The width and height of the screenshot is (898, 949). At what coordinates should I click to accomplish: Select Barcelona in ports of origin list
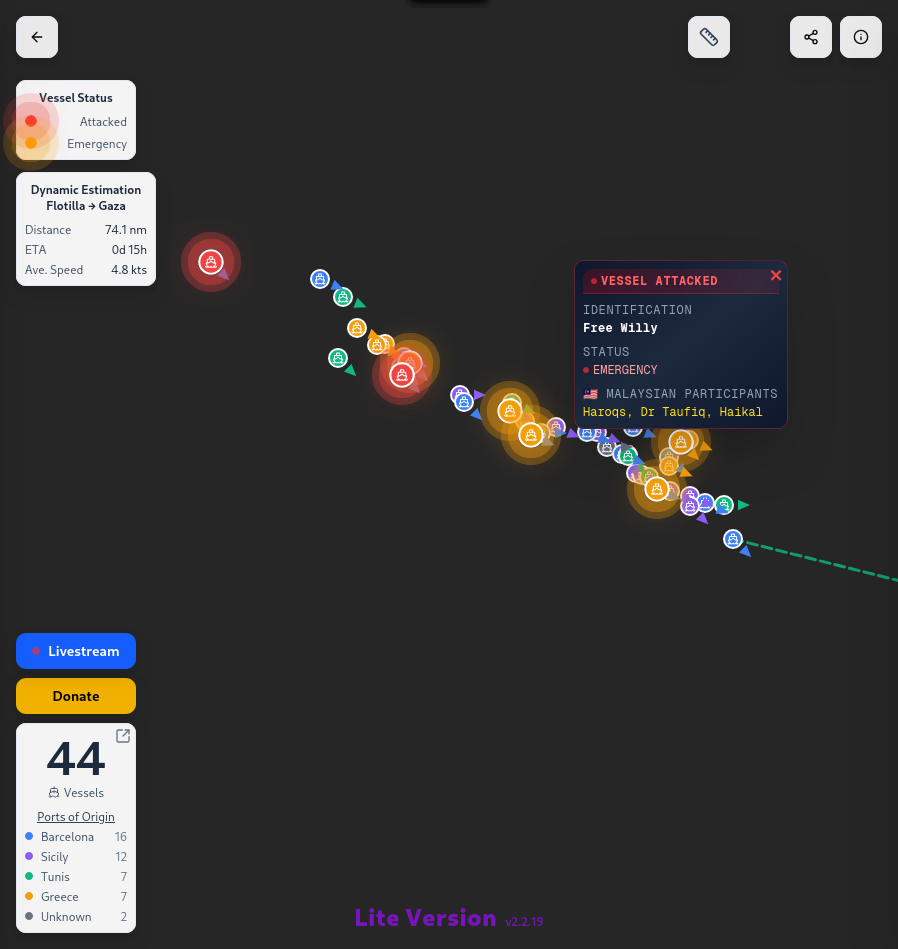click(68, 837)
